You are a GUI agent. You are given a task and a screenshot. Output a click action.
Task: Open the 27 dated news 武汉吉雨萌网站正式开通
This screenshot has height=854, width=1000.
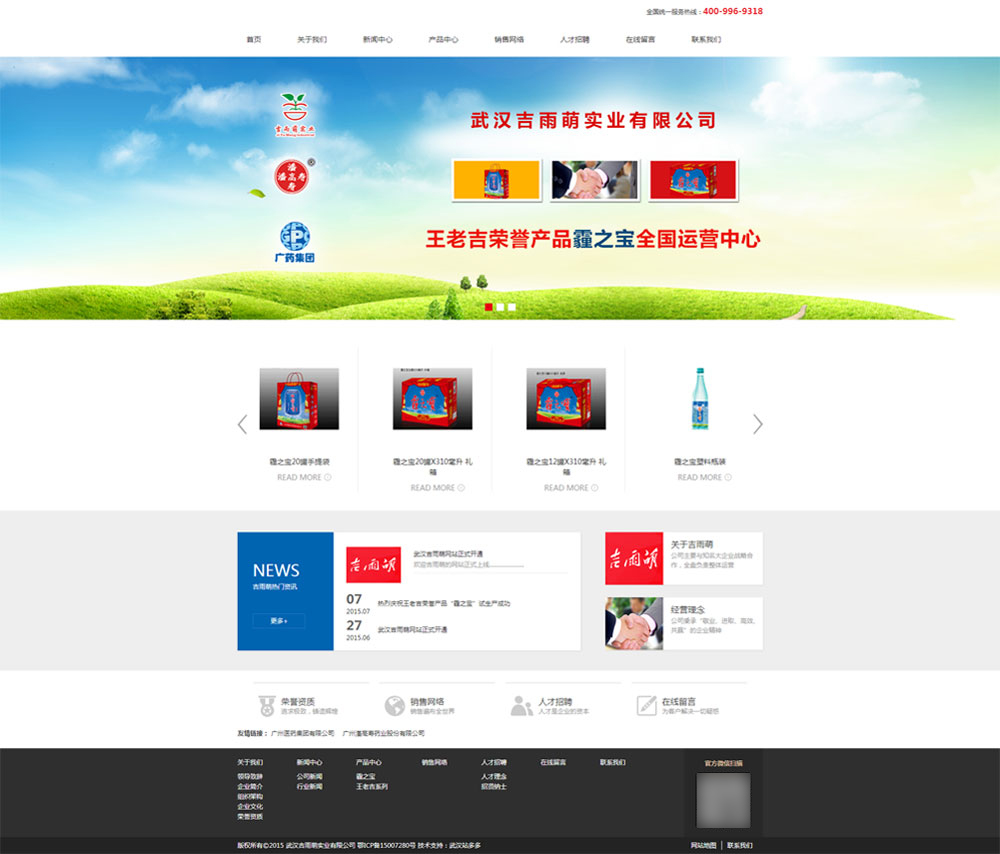(x=412, y=629)
